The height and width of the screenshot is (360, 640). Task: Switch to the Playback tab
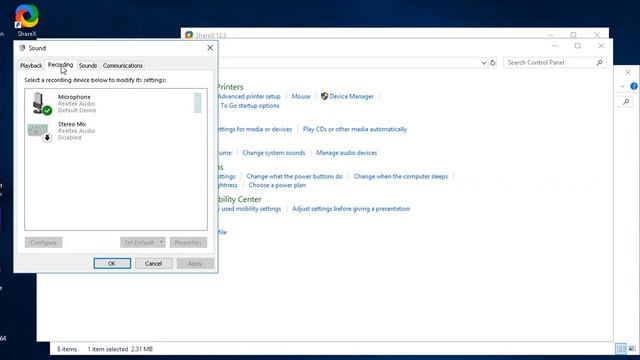31,65
